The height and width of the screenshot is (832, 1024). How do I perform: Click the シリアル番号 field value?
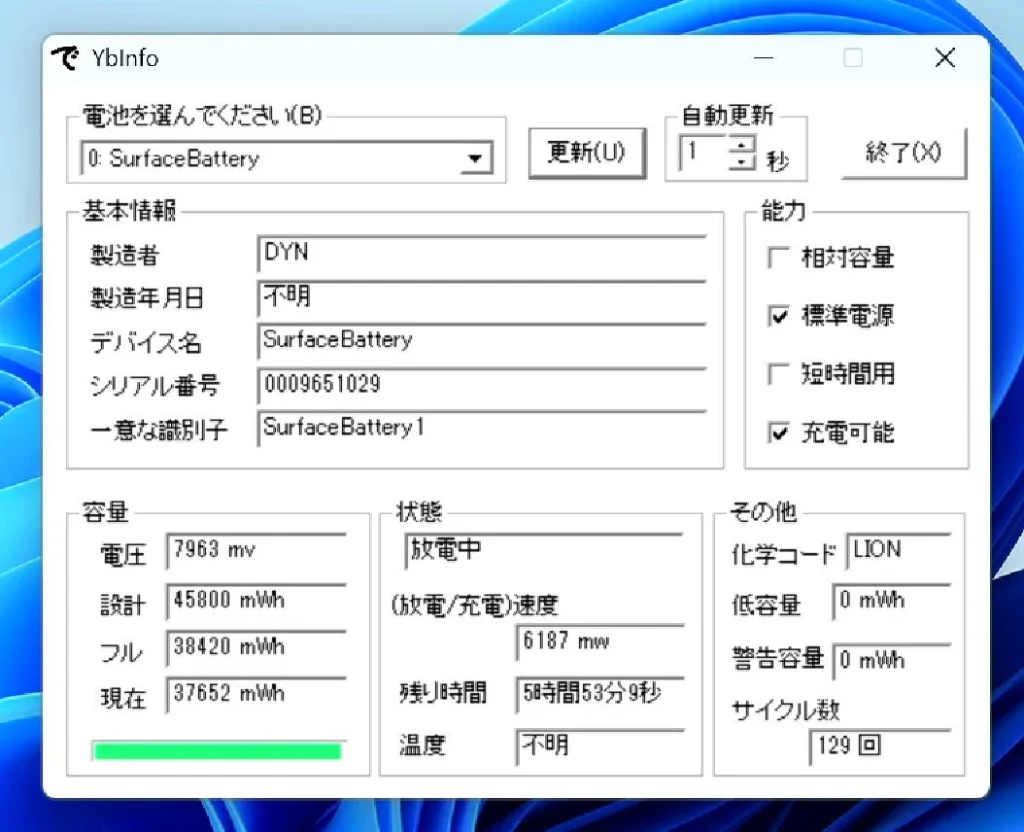point(480,385)
